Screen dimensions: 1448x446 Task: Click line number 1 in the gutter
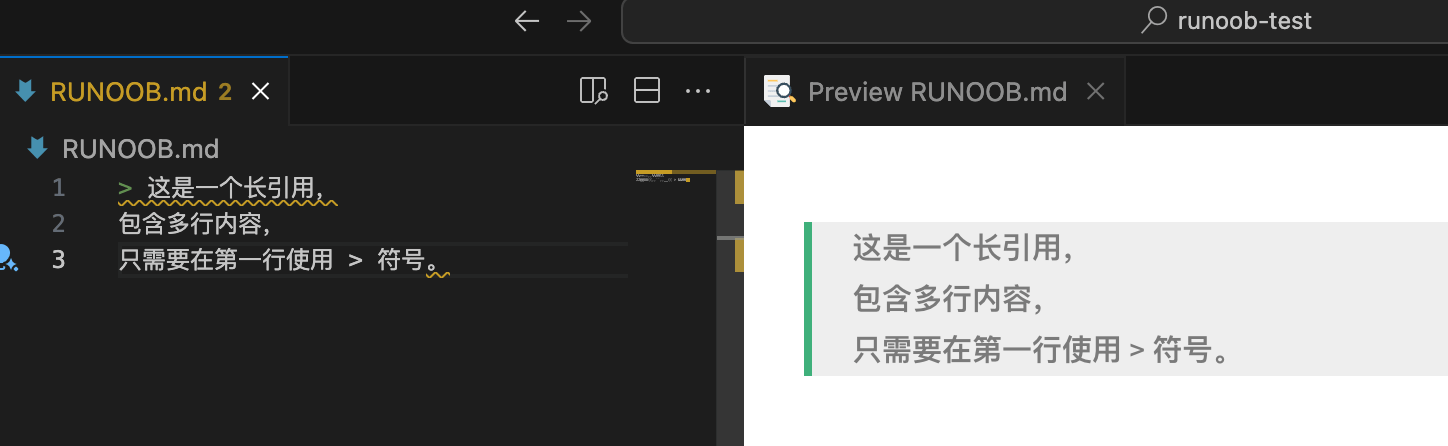point(58,188)
